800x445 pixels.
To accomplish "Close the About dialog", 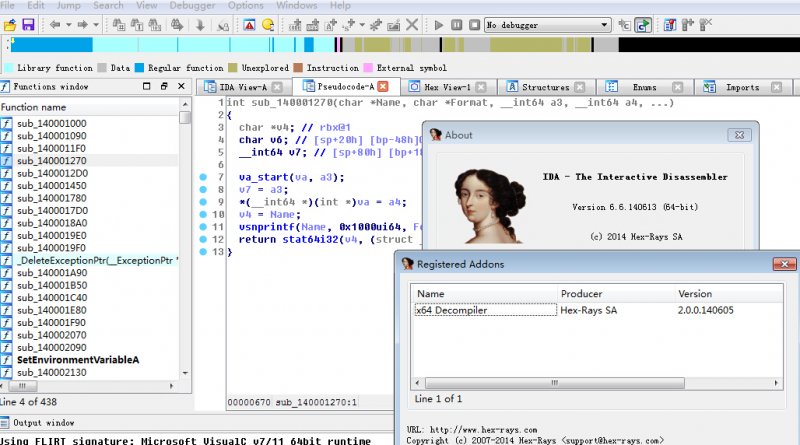I will click(739, 135).
